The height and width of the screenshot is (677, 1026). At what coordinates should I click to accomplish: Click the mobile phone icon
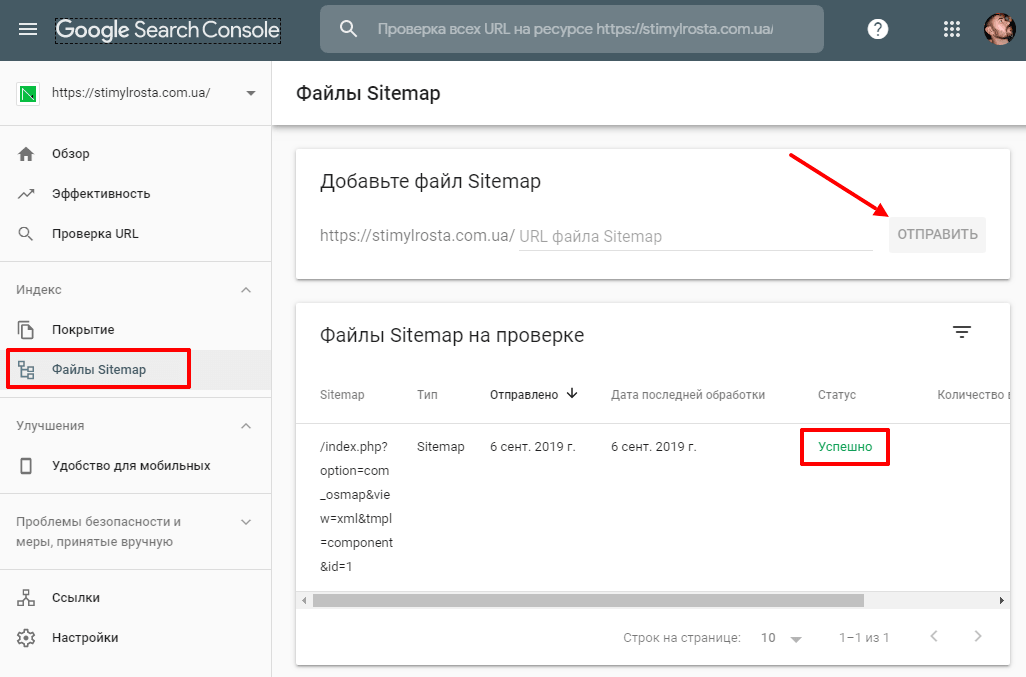click(26, 466)
